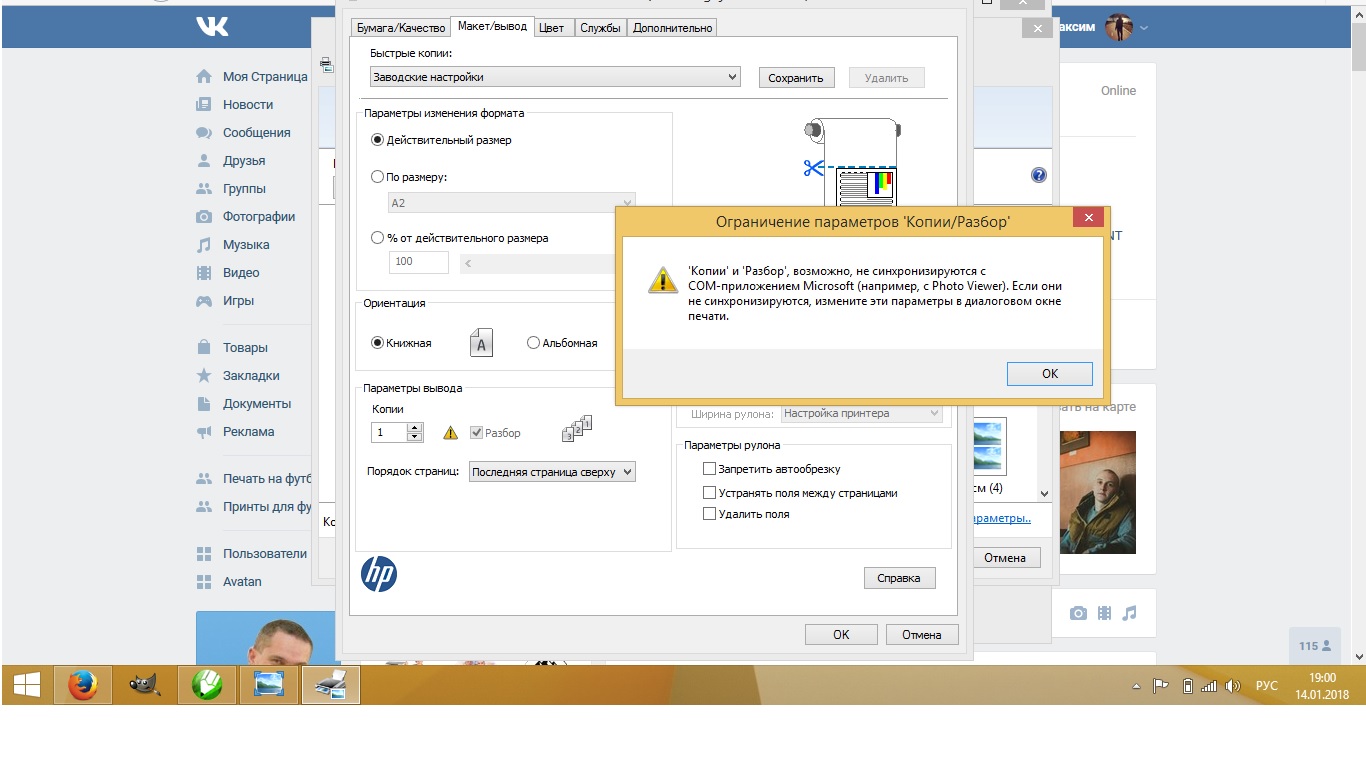Open the Цвет tab

(551, 28)
